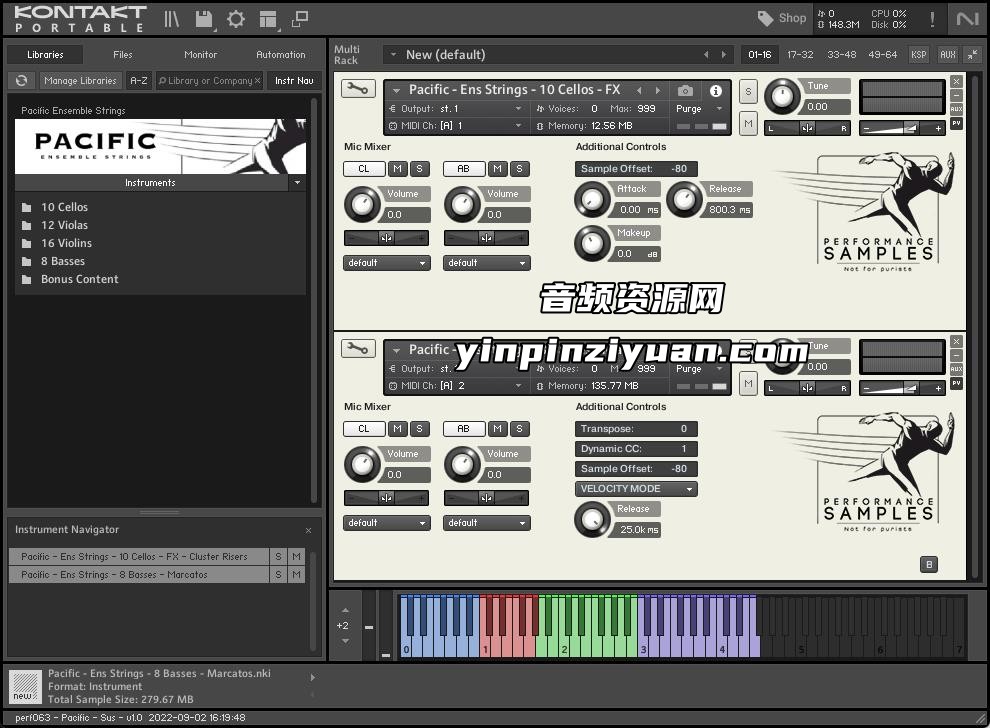The width and height of the screenshot is (990, 728).
Task: Open the instrument info icon
Action: [x=716, y=90]
